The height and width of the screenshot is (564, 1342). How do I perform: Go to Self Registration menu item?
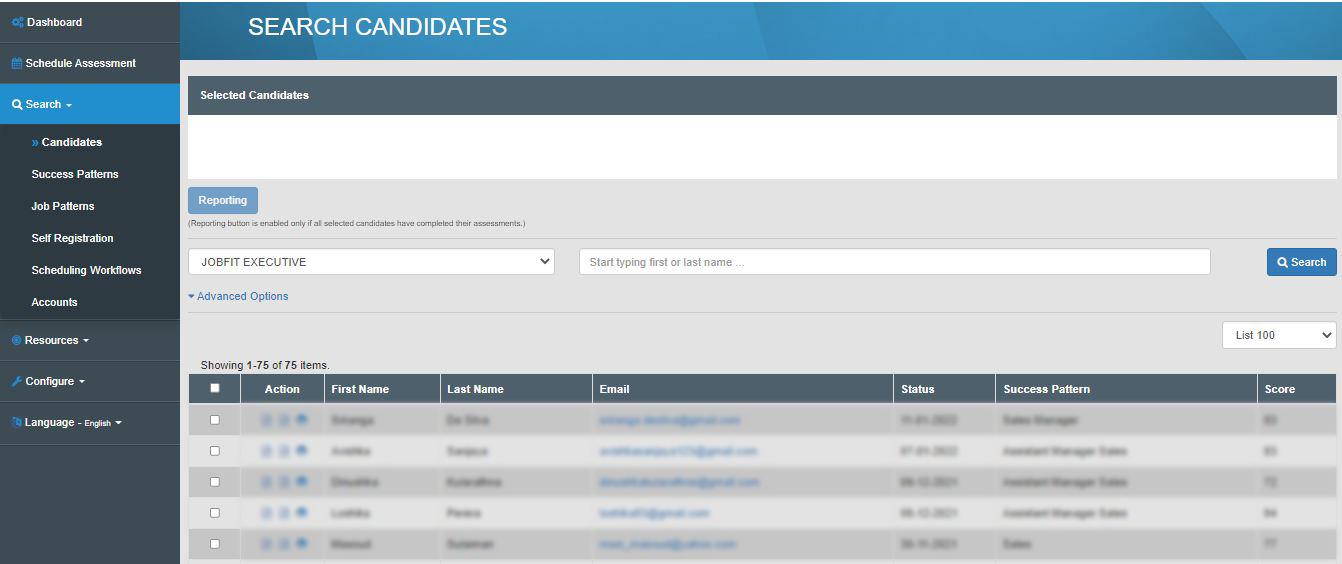click(72, 238)
